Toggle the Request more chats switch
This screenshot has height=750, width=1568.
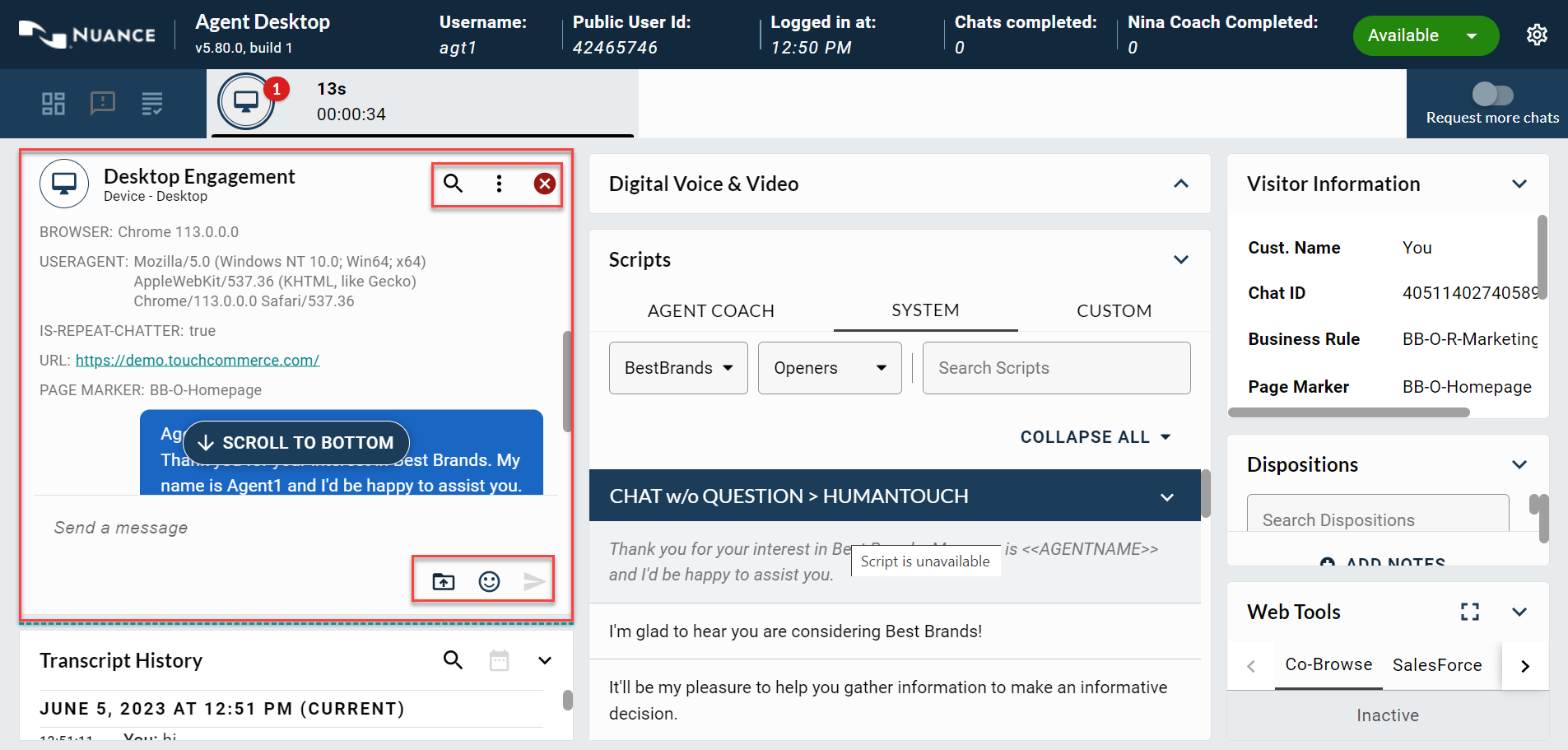pos(1492,94)
